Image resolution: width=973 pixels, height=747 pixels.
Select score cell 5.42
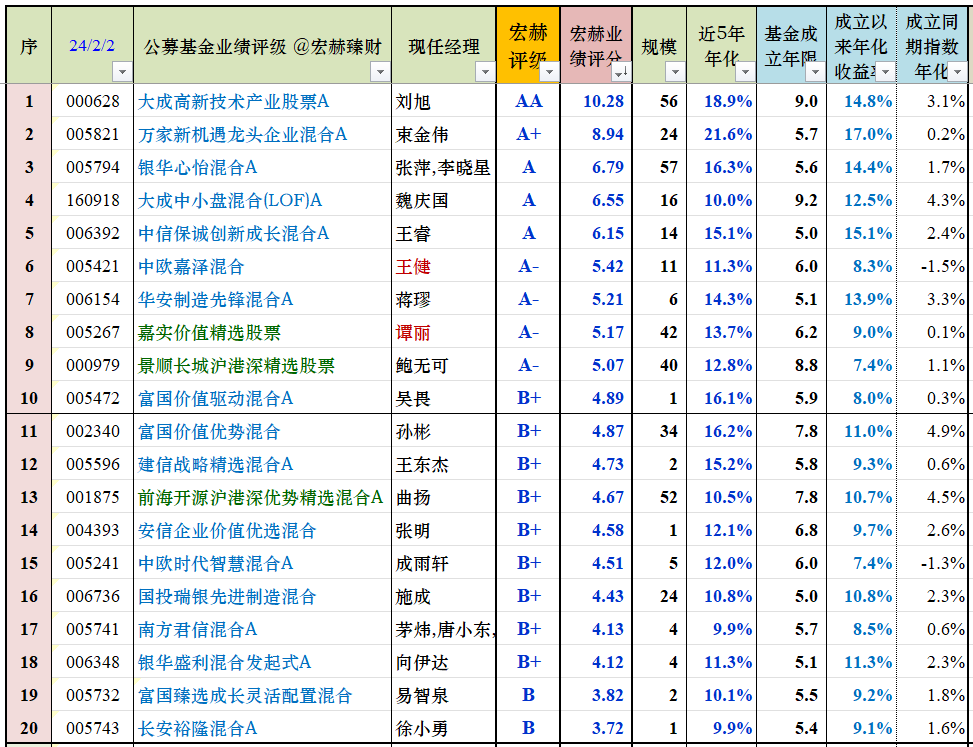[596, 267]
